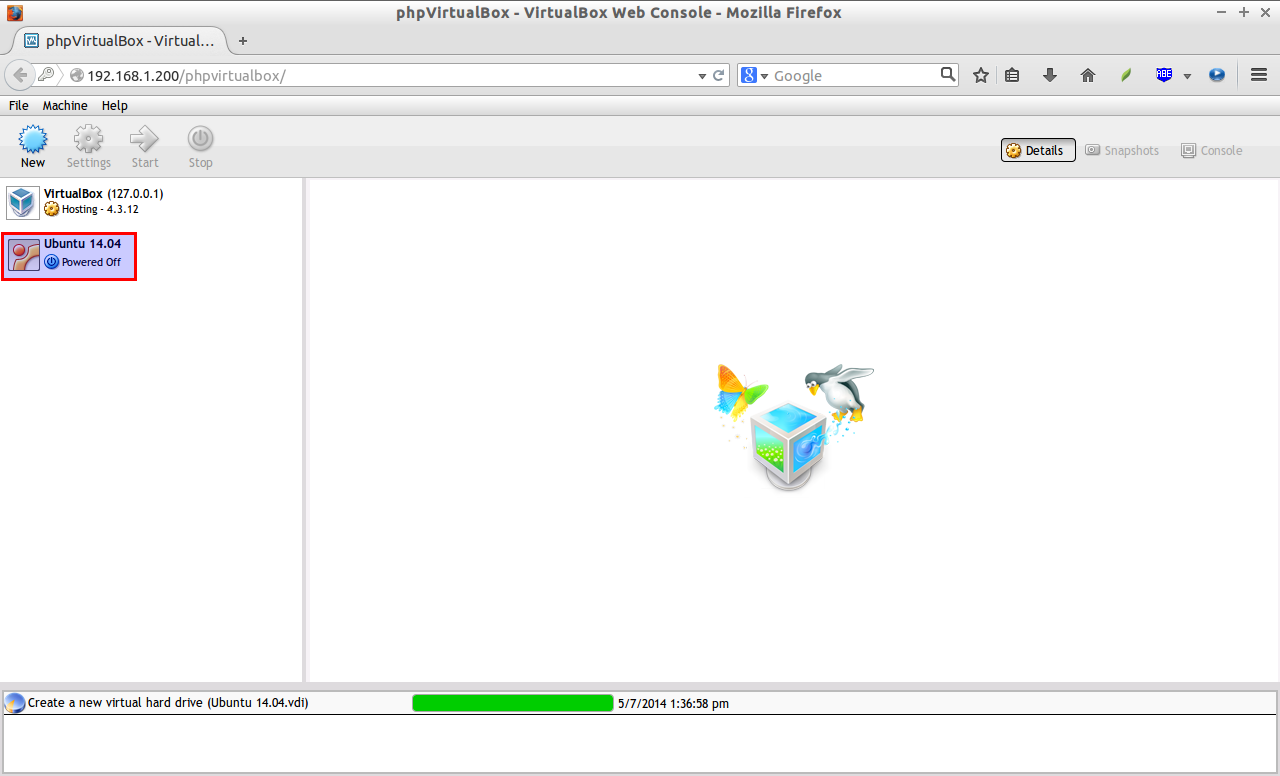Screen dimensions: 1280x776
Task: Open the ABP dropdown arrow
Action: [1187, 76]
